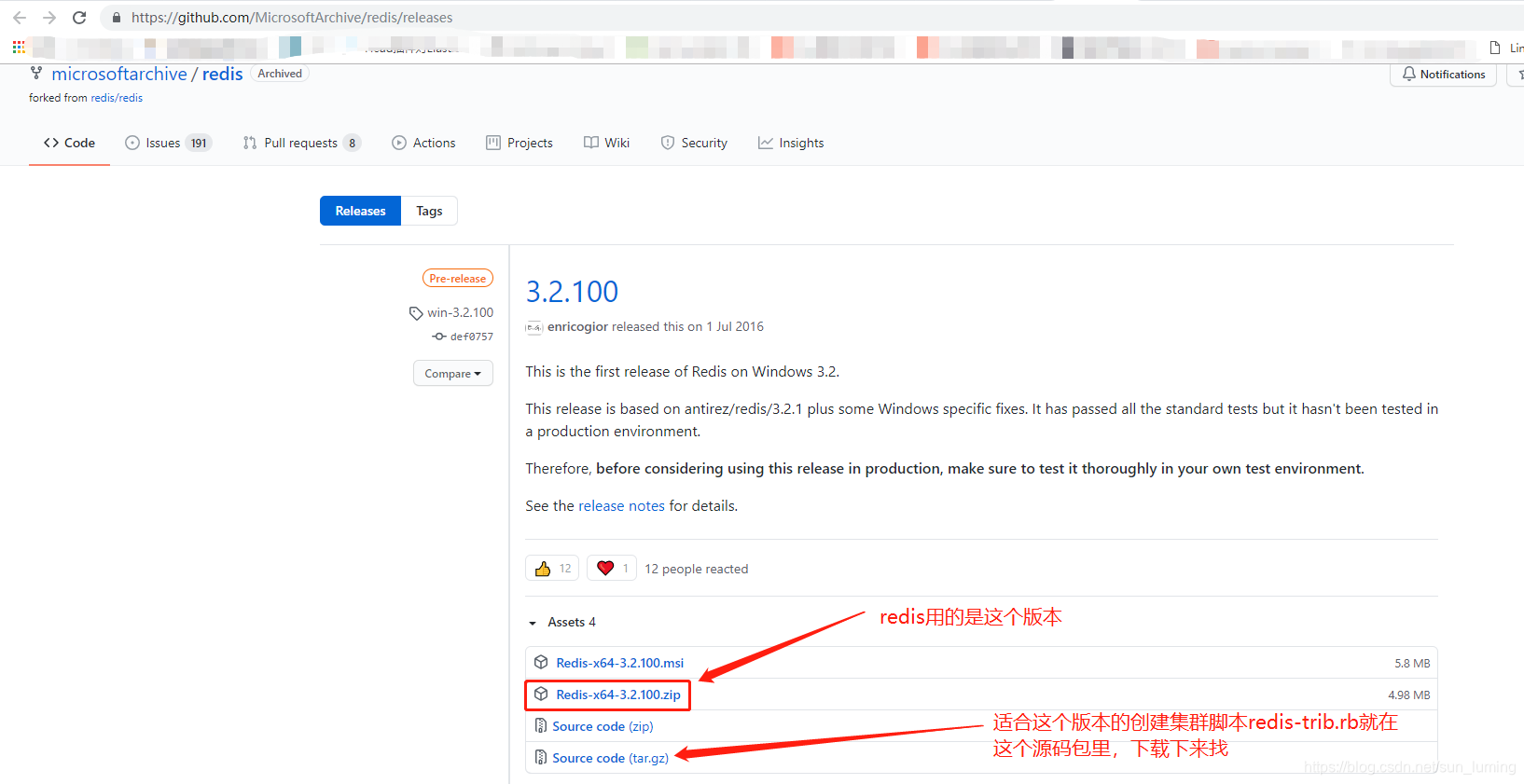The image size is (1524, 784).
Task: Open the release notes link
Action: (622, 505)
